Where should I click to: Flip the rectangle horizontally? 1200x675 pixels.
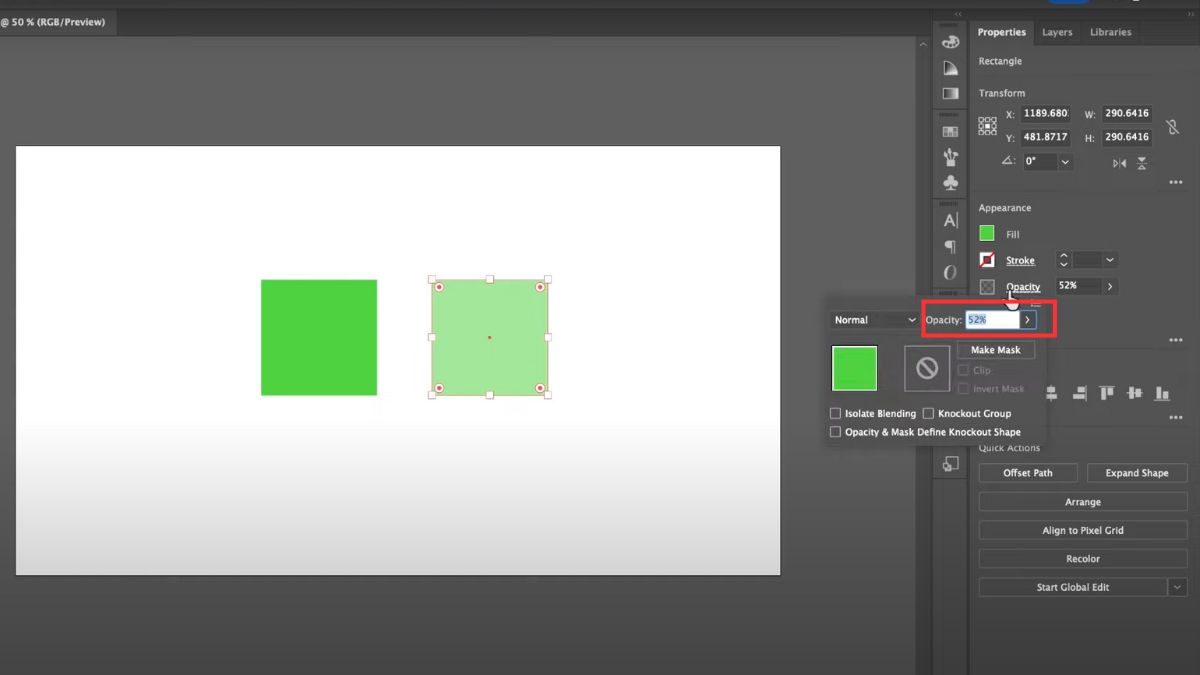[1119, 163]
